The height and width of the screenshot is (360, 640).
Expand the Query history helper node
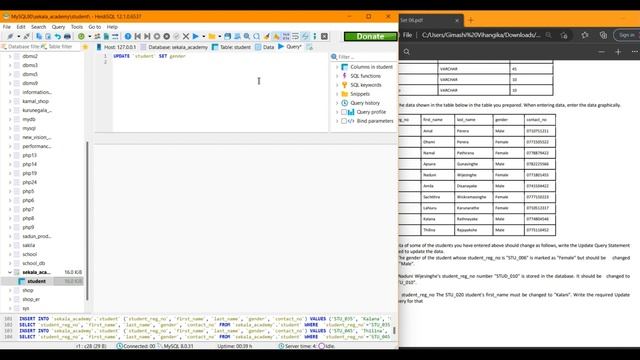337,103
